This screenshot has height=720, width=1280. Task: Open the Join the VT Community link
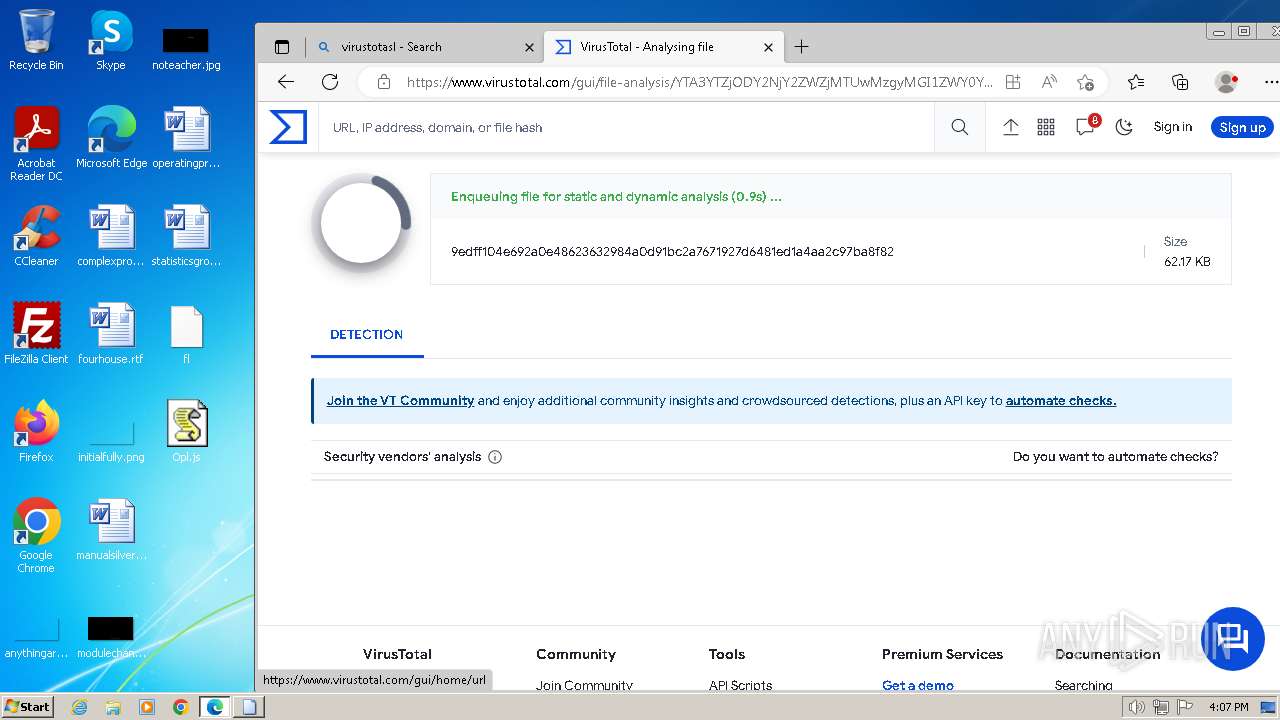[x=400, y=400]
